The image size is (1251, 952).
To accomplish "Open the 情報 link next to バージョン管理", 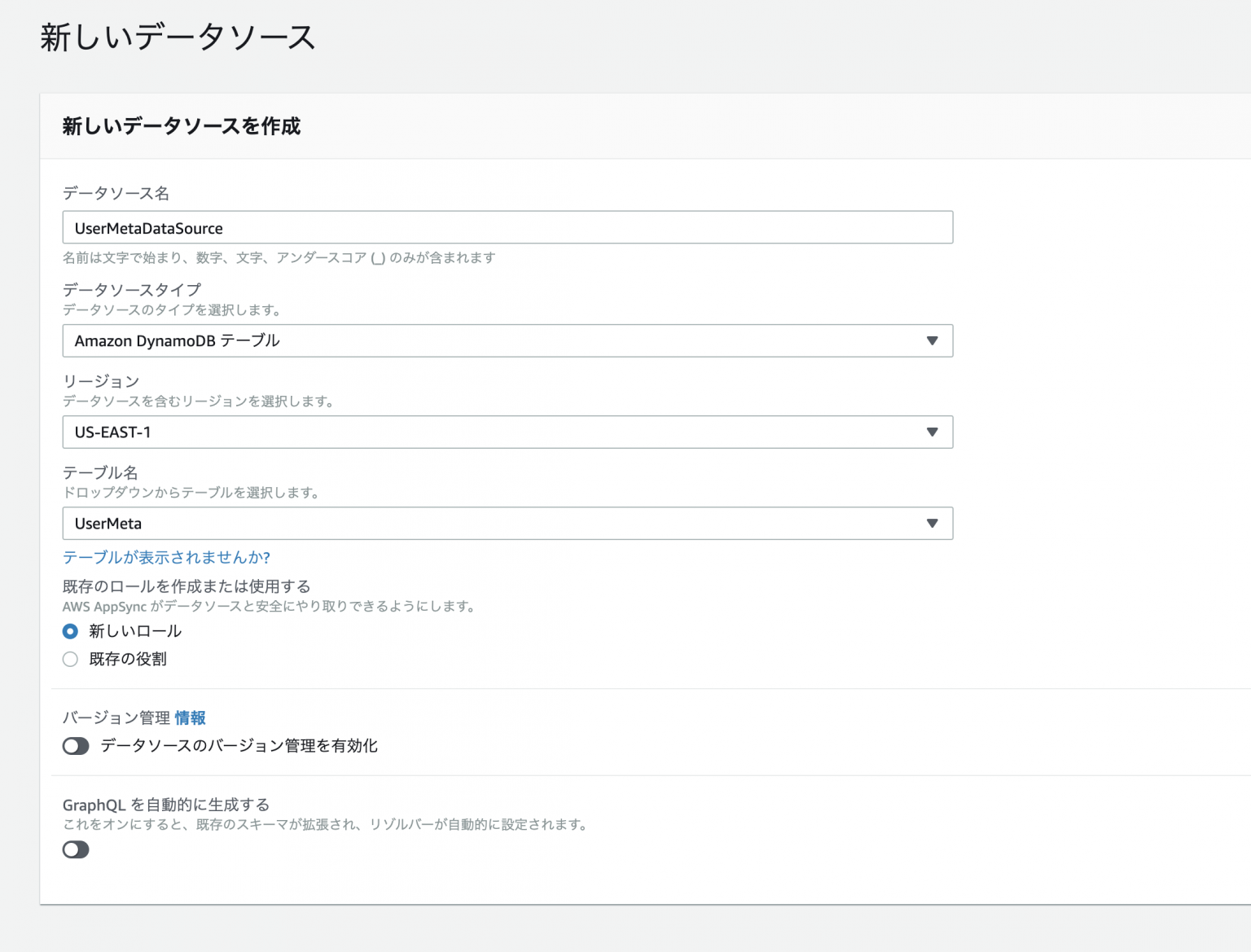I will 191,717.
